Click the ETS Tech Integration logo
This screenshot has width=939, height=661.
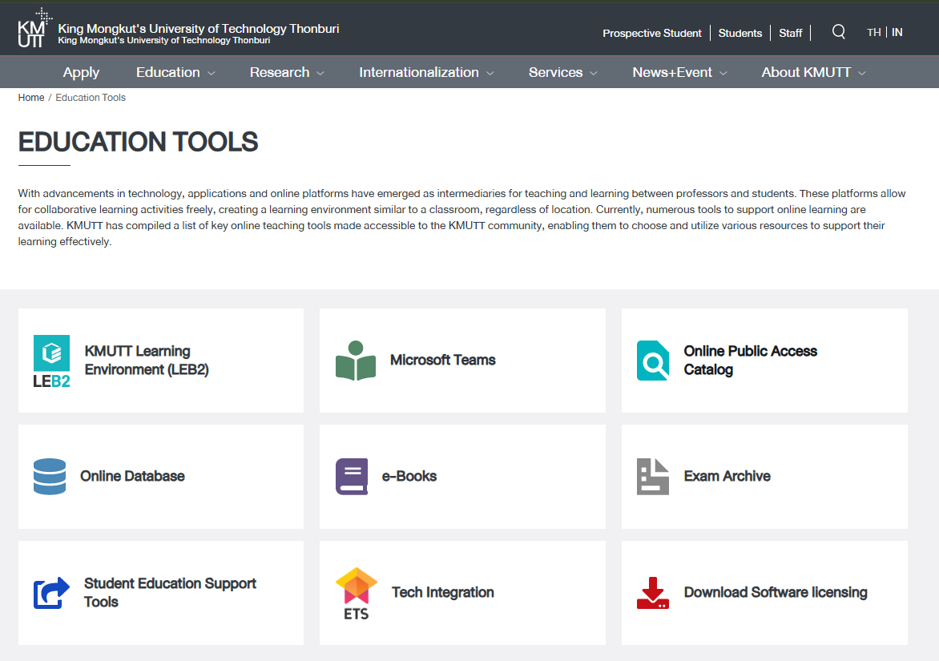(x=356, y=593)
